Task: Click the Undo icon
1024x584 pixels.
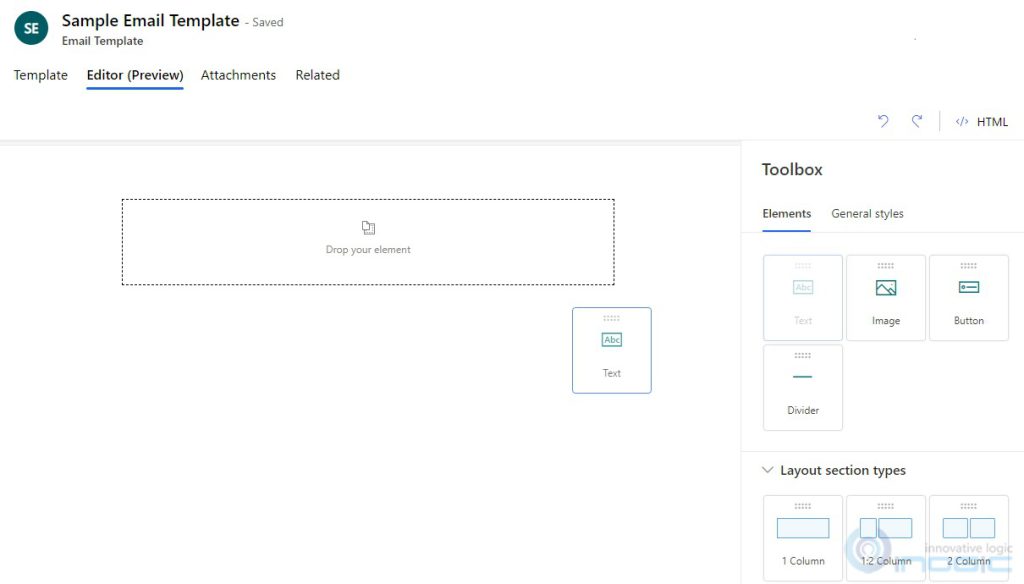Action: (x=882, y=121)
